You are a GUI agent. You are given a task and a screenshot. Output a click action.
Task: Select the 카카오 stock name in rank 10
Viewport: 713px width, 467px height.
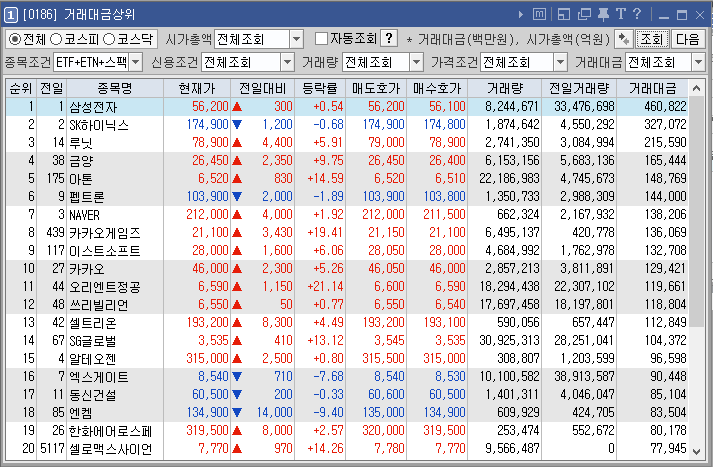coord(87,269)
